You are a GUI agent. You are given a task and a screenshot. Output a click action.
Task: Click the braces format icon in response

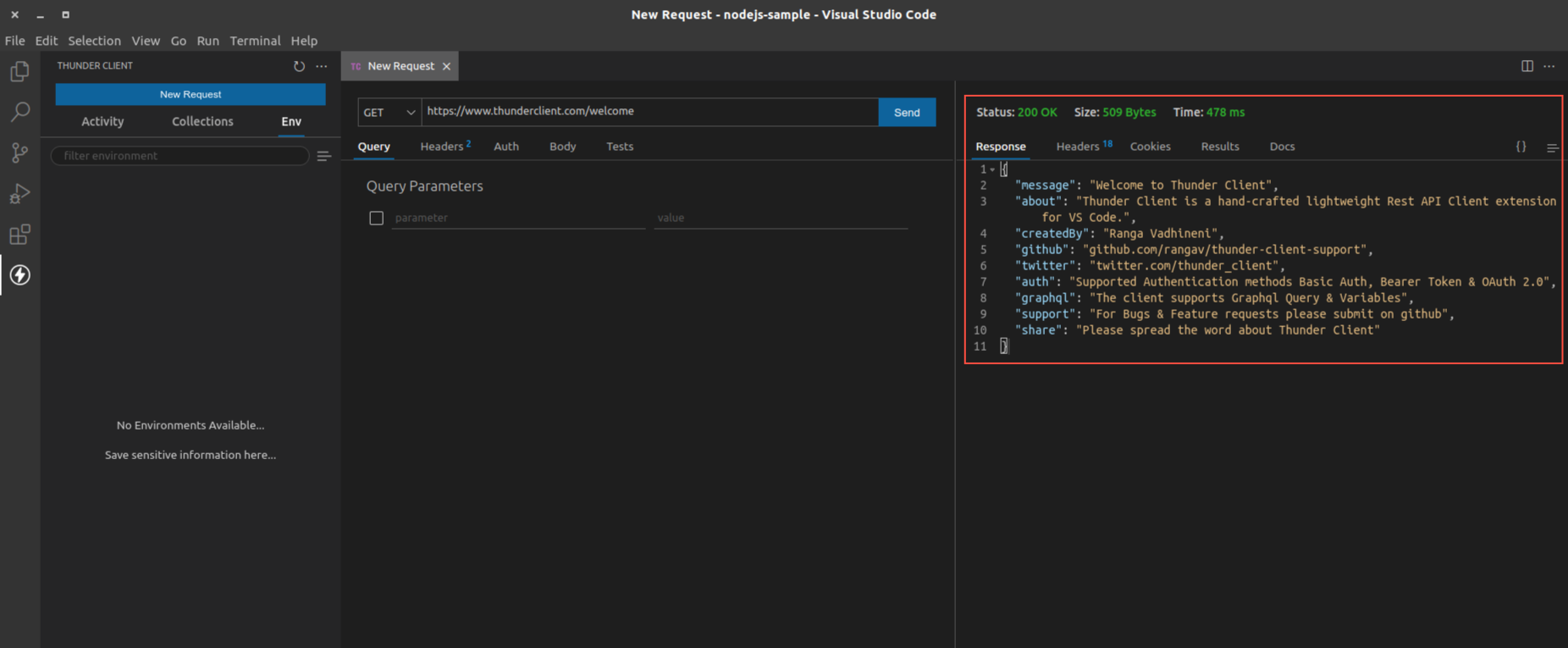point(1521,147)
